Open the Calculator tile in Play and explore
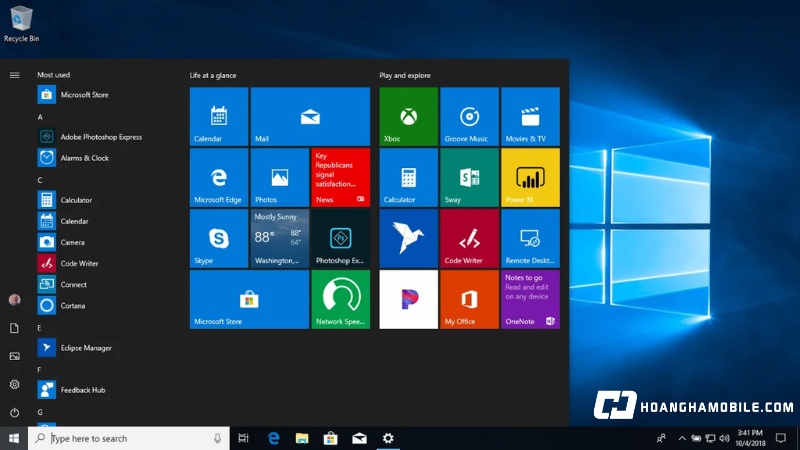 [409, 178]
